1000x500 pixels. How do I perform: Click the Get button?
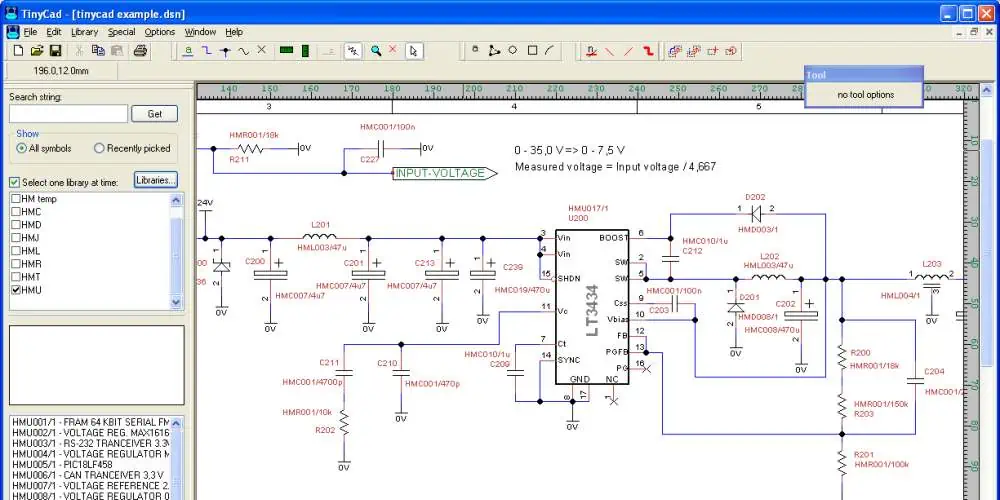click(155, 114)
